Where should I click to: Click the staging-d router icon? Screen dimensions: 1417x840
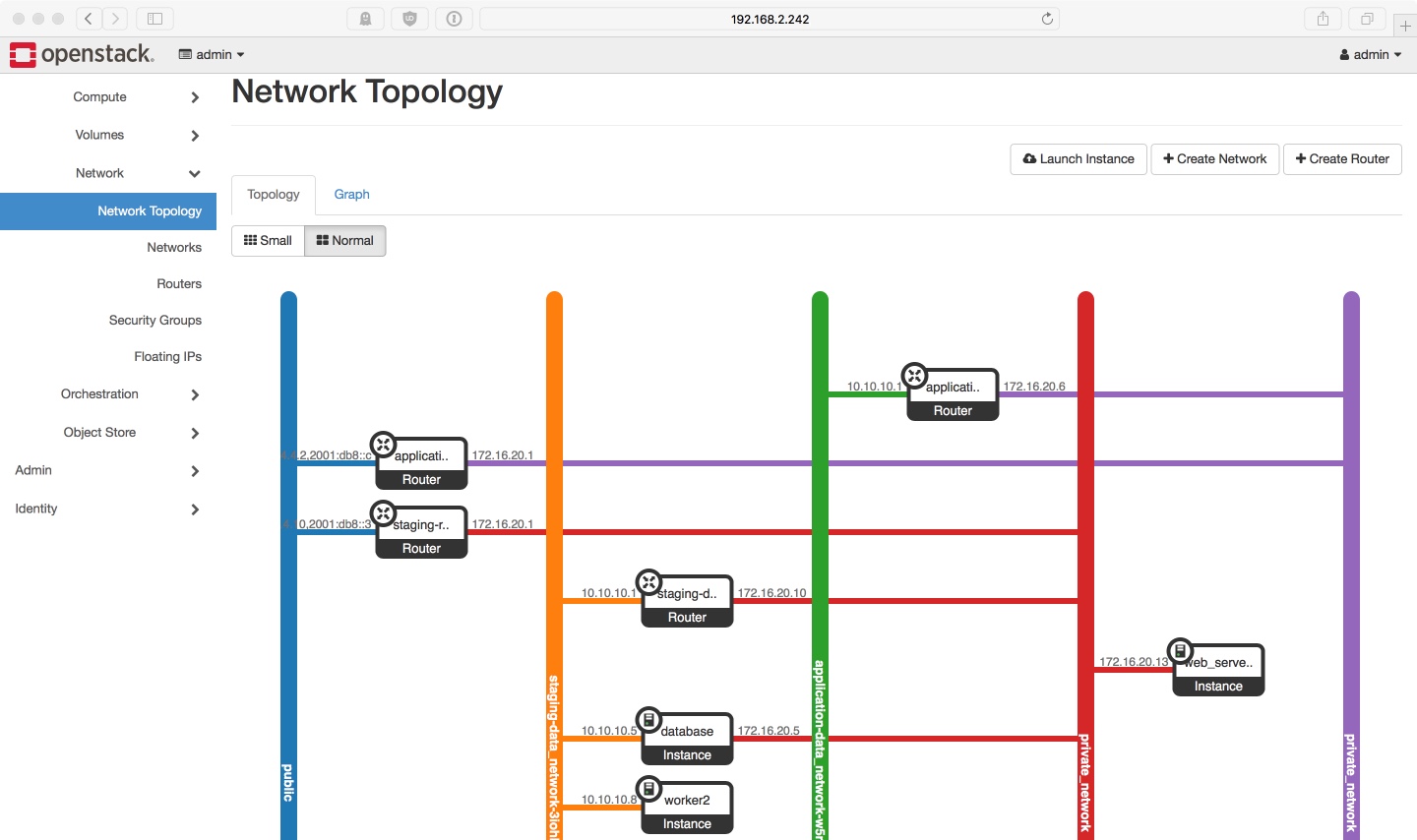pos(648,582)
